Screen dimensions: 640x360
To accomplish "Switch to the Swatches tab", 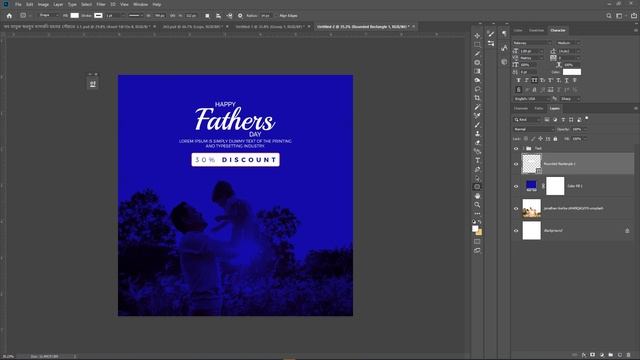I will coord(536,30).
